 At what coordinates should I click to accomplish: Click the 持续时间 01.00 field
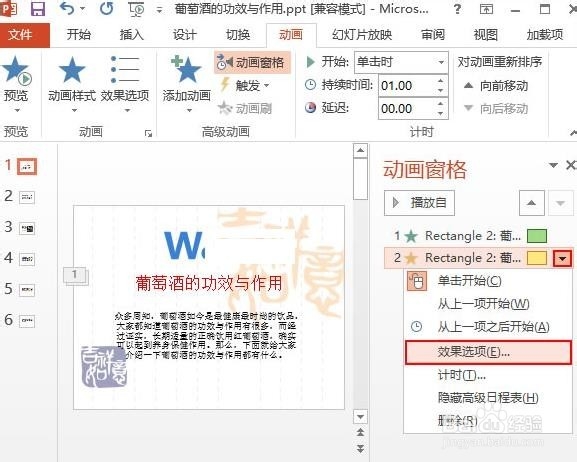pyautogui.click(x=406, y=85)
